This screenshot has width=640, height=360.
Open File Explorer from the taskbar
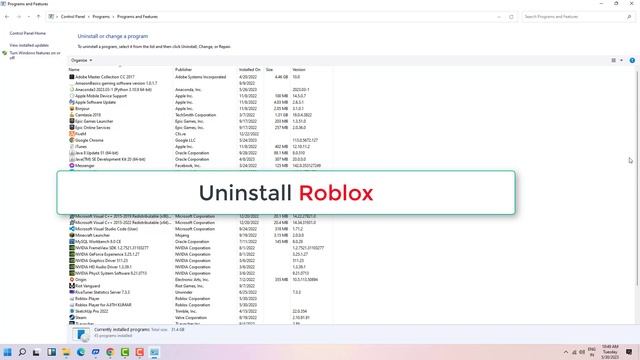point(66,352)
